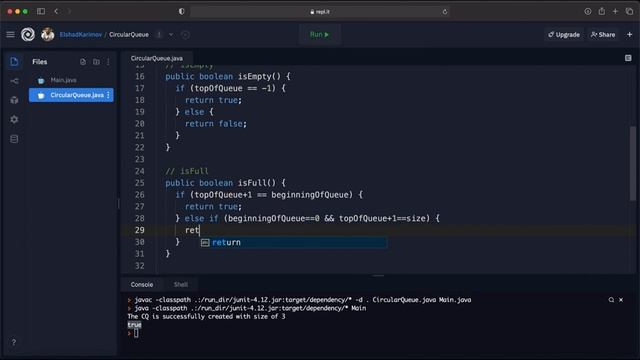The image size is (640, 360).
Task: Click the editor vertical scrollbar
Action: (633, 163)
